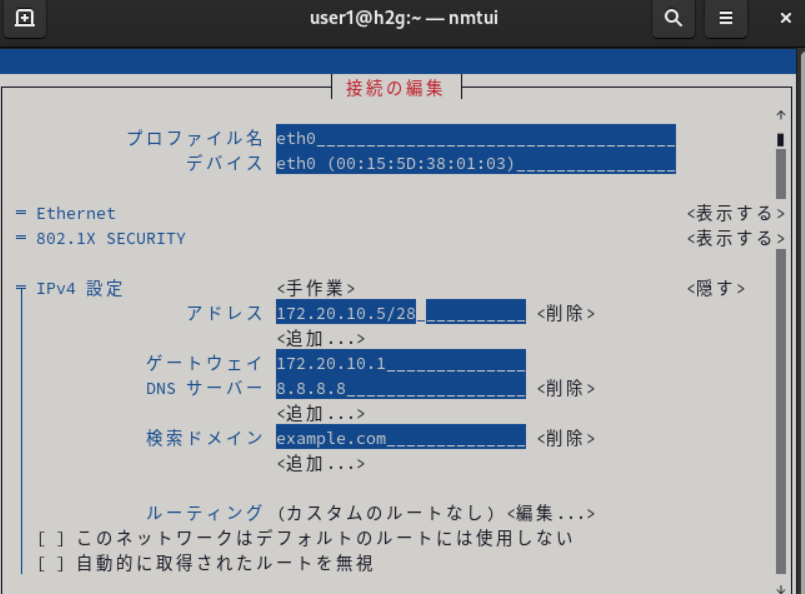This screenshot has height=594, width=805.
Task: Toggle '自動的に取得されたルートを無視' checkbox
Action: [51, 564]
